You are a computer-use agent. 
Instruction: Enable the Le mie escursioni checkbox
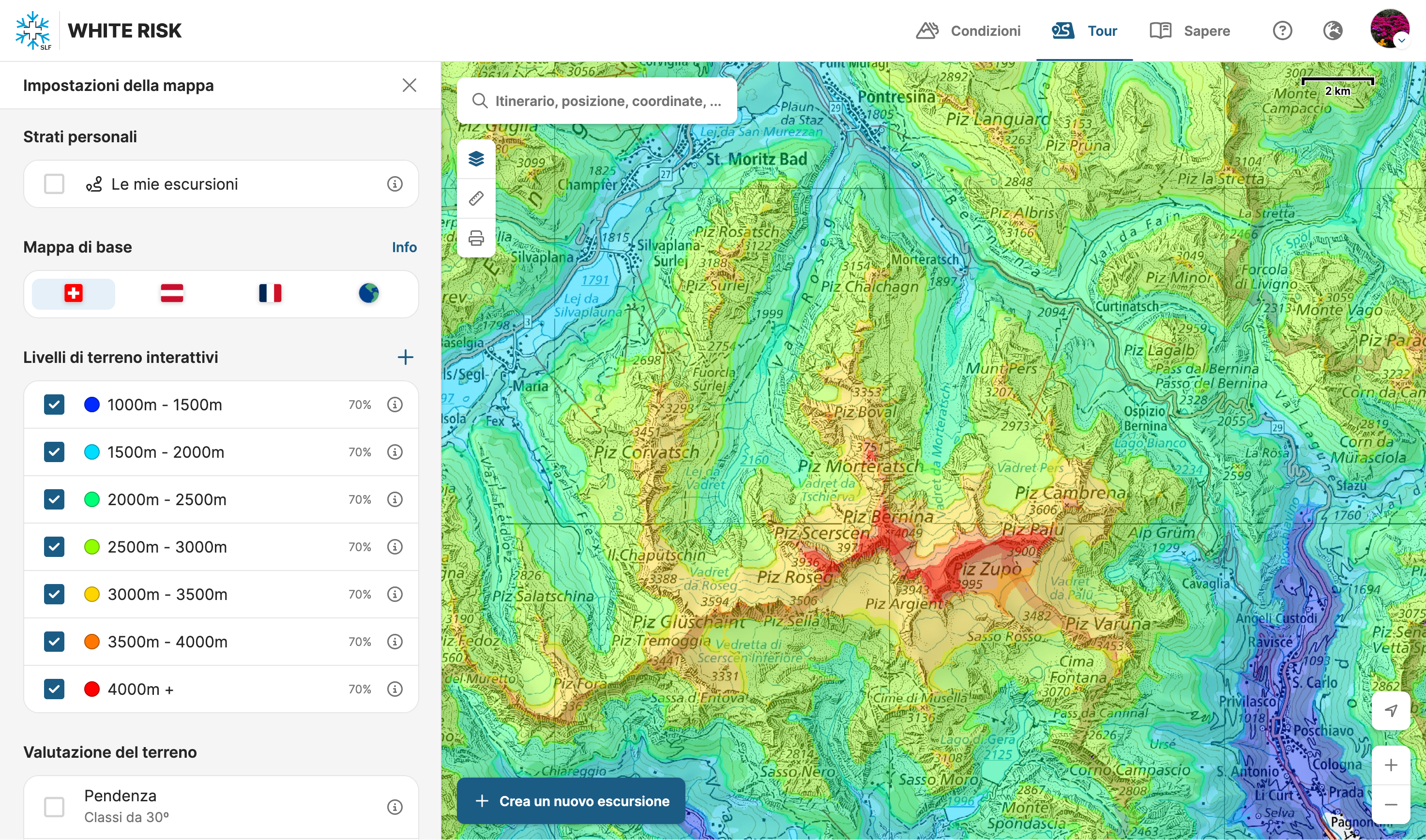[x=54, y=184]
